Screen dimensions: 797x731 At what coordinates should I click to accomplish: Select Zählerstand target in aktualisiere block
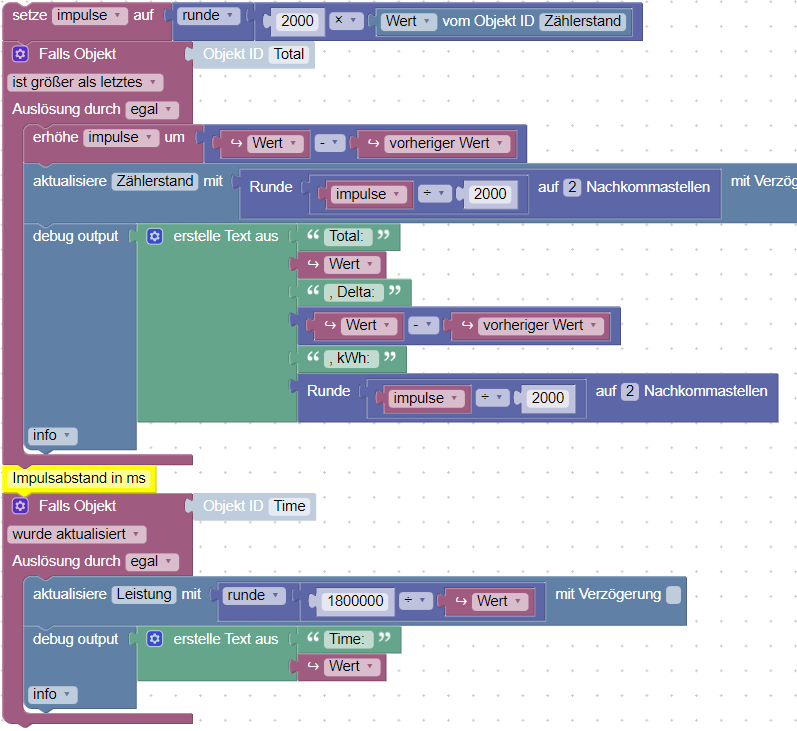coord(155,181)
